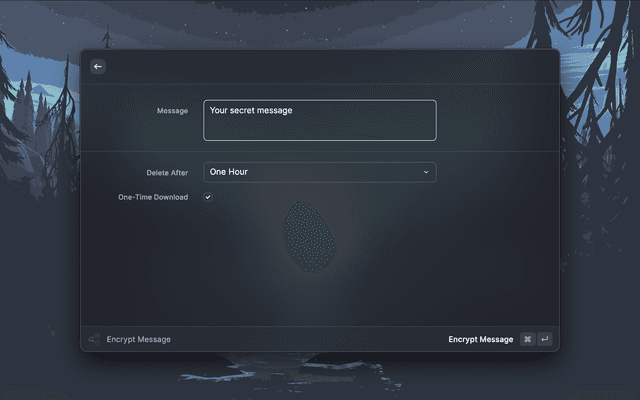640x400 pixels.
Task: Click the Delete After label
Action: pyautogui.click(x=167, y=173)
